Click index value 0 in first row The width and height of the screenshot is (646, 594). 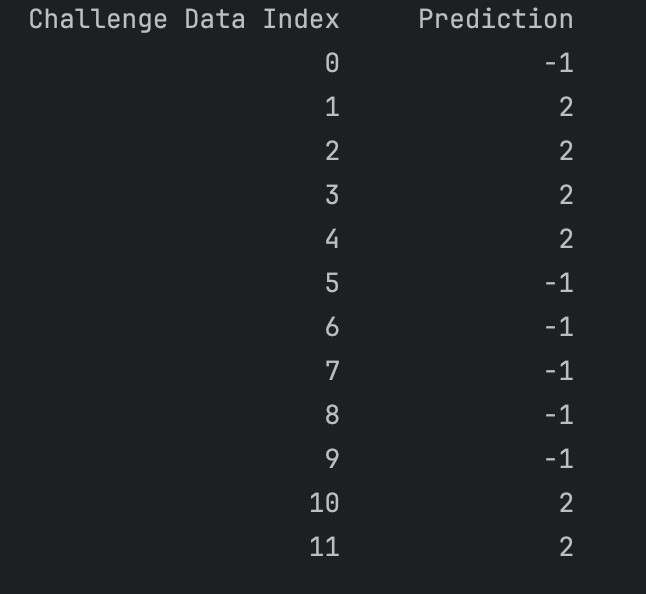click(332, 63)
